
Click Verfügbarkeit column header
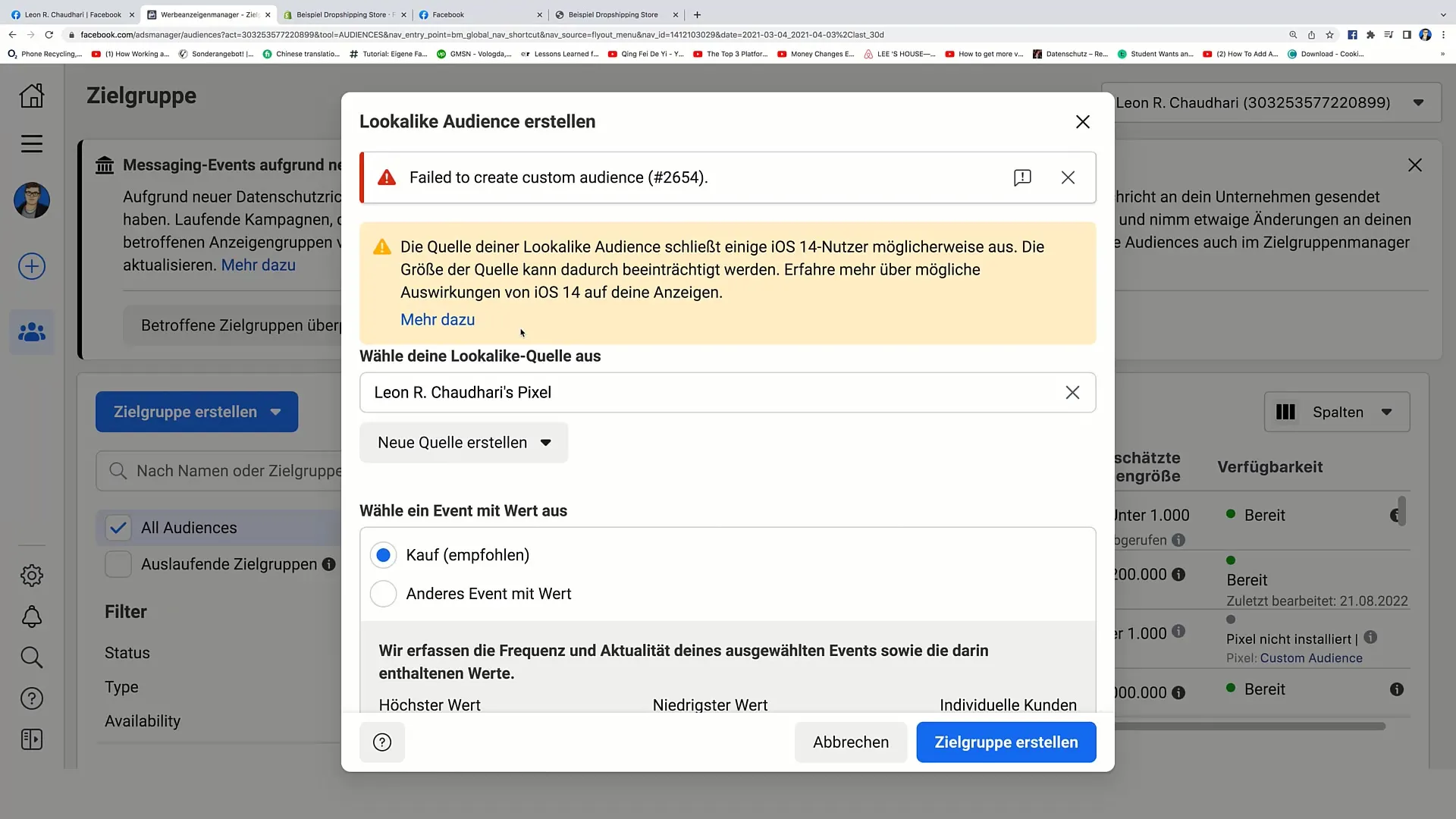pos(1270,467)
